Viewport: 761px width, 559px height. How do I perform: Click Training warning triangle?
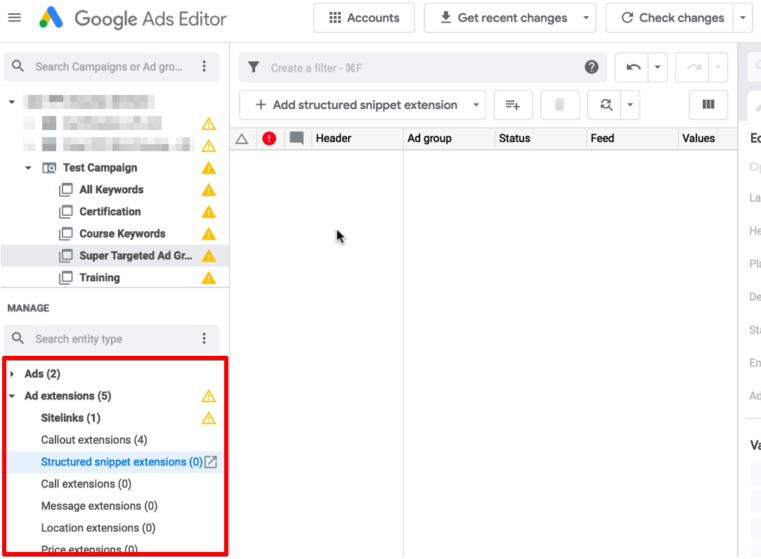click(x=209, y=278)
